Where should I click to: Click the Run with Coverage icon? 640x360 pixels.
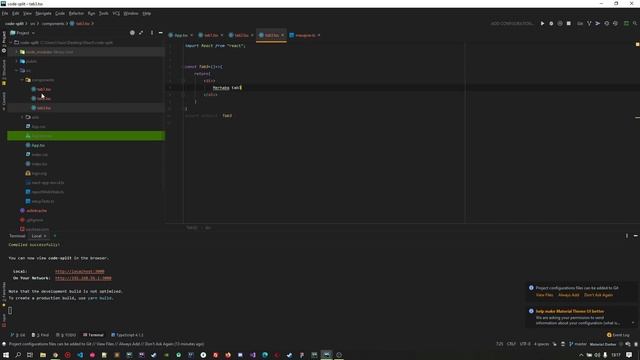(x=560, y=24)
